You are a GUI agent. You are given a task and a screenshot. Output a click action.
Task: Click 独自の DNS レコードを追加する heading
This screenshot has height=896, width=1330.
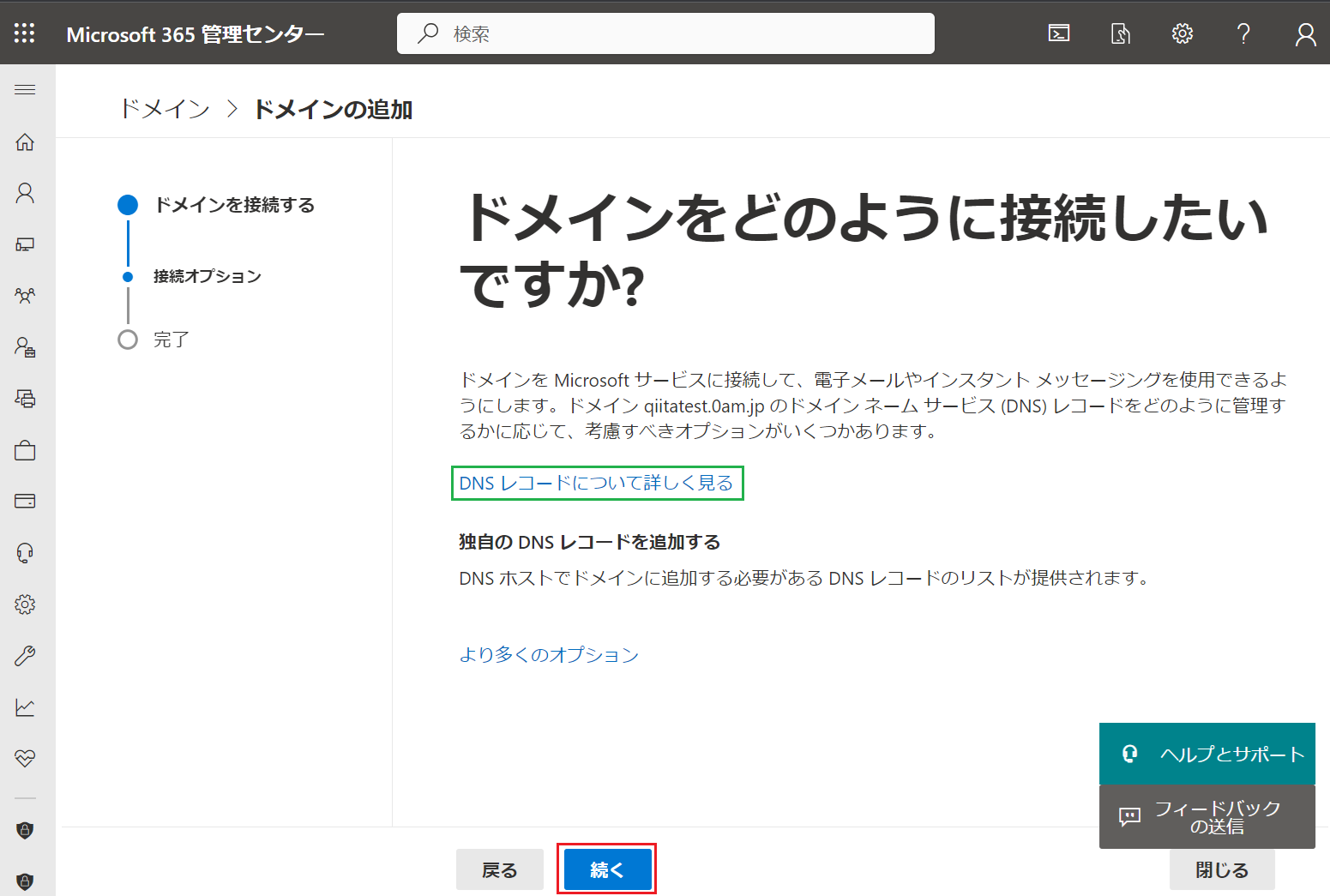[589, 542]
